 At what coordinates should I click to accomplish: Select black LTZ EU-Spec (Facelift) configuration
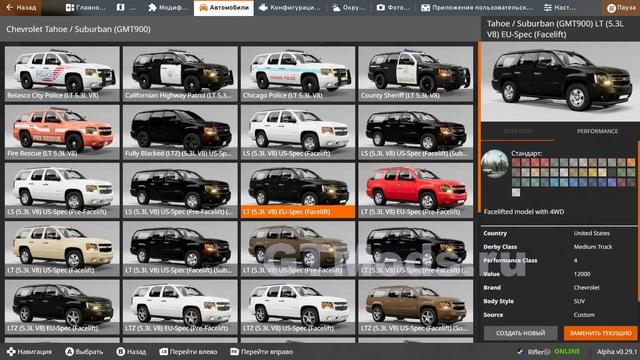click(62, 307)
